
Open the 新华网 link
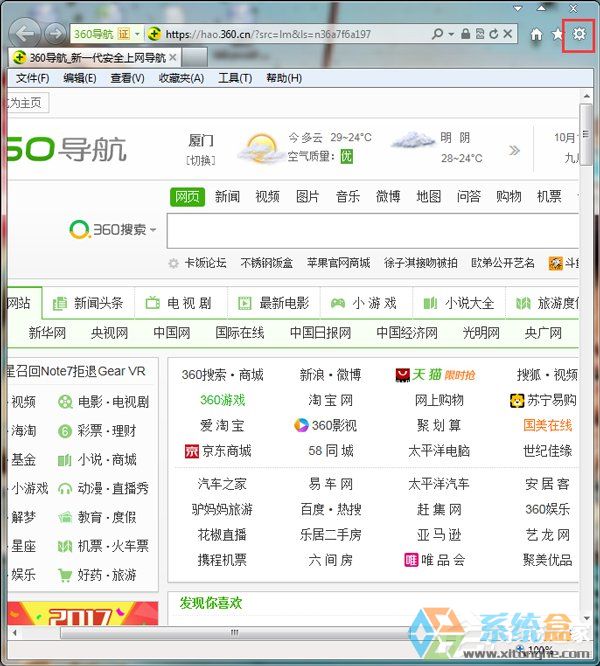point(47,333)
